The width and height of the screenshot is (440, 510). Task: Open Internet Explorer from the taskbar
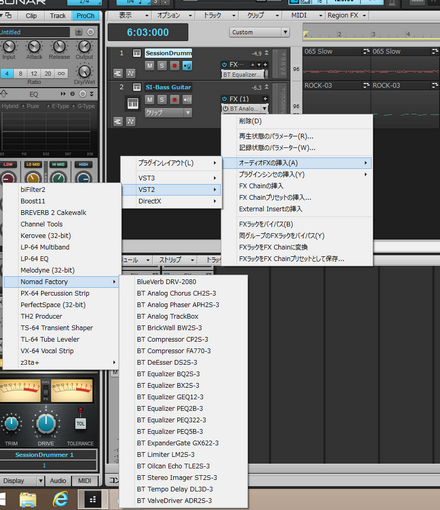pos(60,499)
